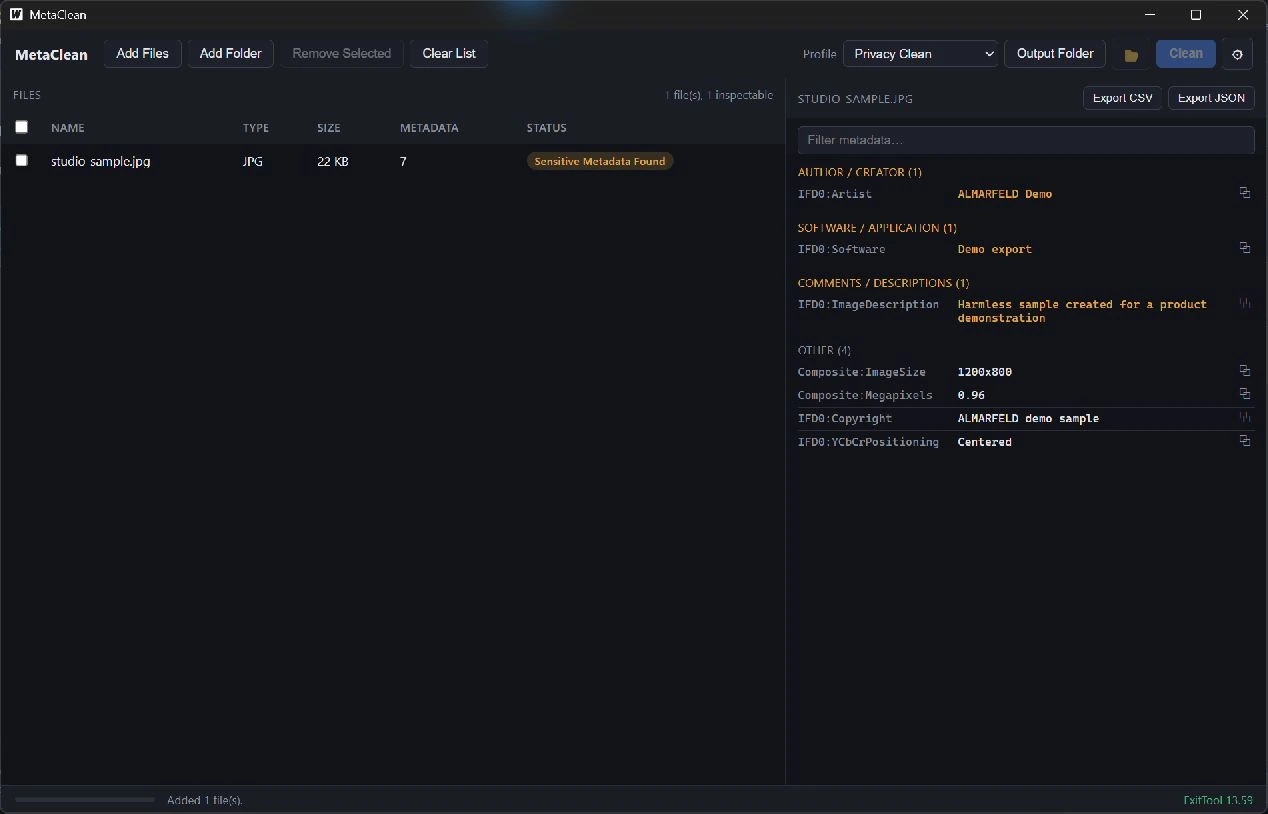Viewport: 1268px width, 814px height.
Task: Click the ALMARFELD demo sample copyright value
Action: (1028, 418)
